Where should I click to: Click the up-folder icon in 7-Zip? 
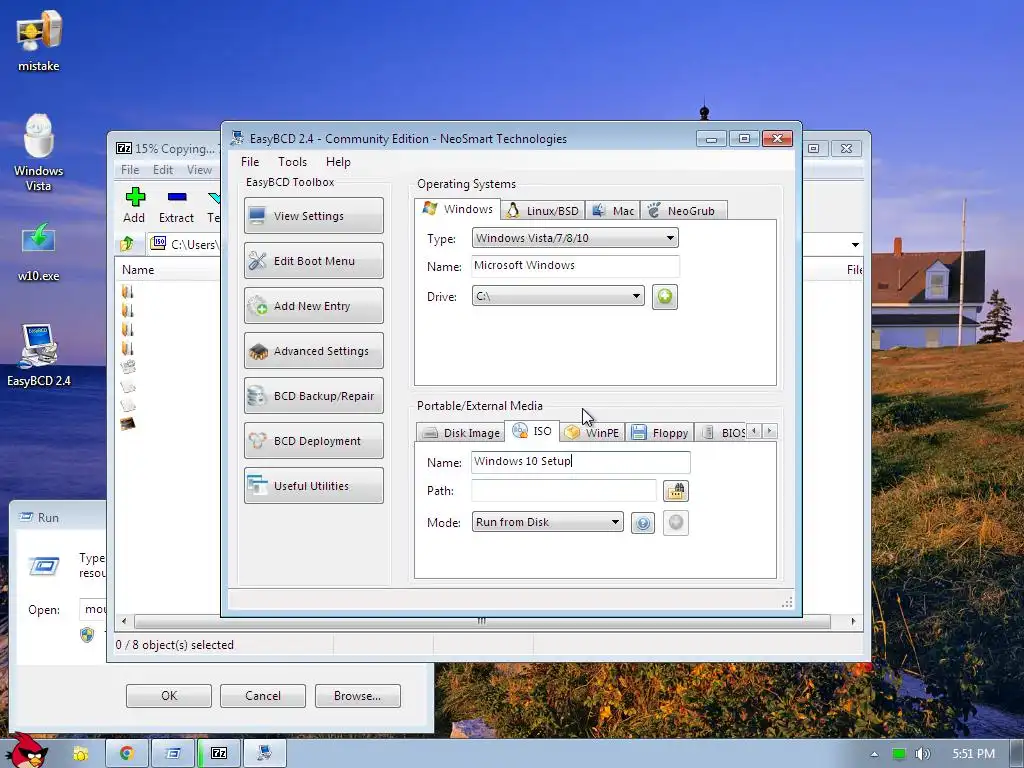pyautogui.click(x=127, y=244)
